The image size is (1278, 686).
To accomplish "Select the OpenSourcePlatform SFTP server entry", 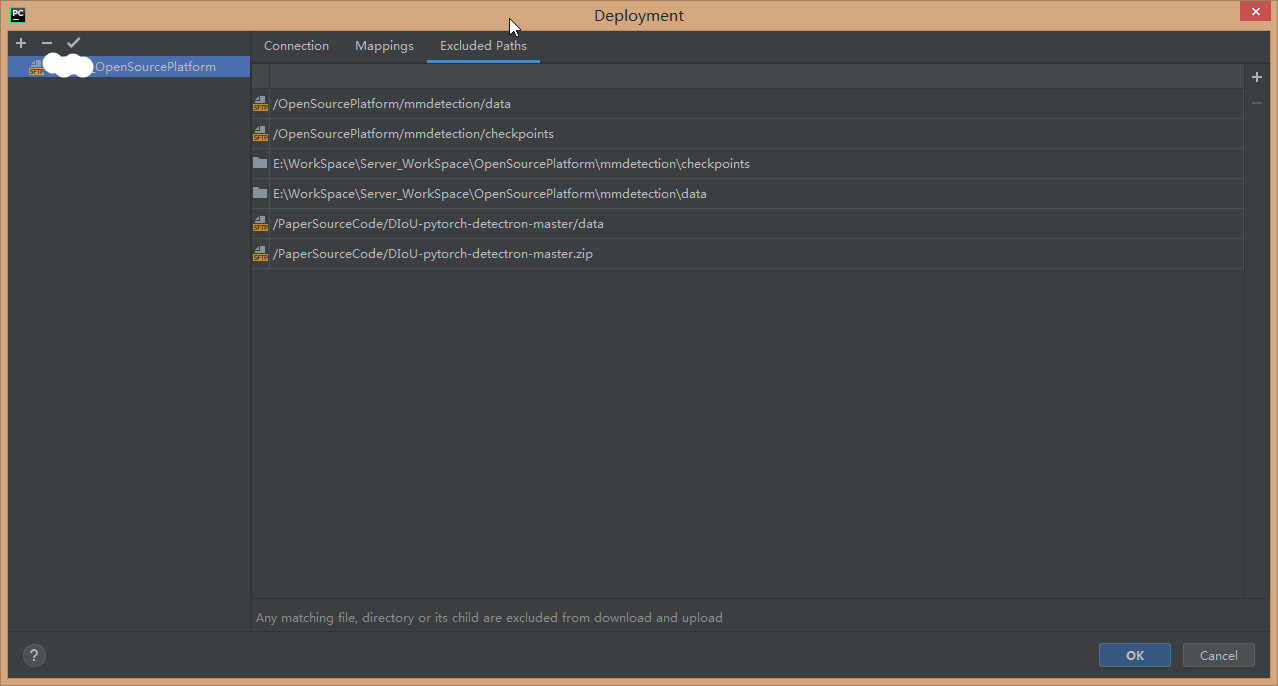I will pos(129,67).
